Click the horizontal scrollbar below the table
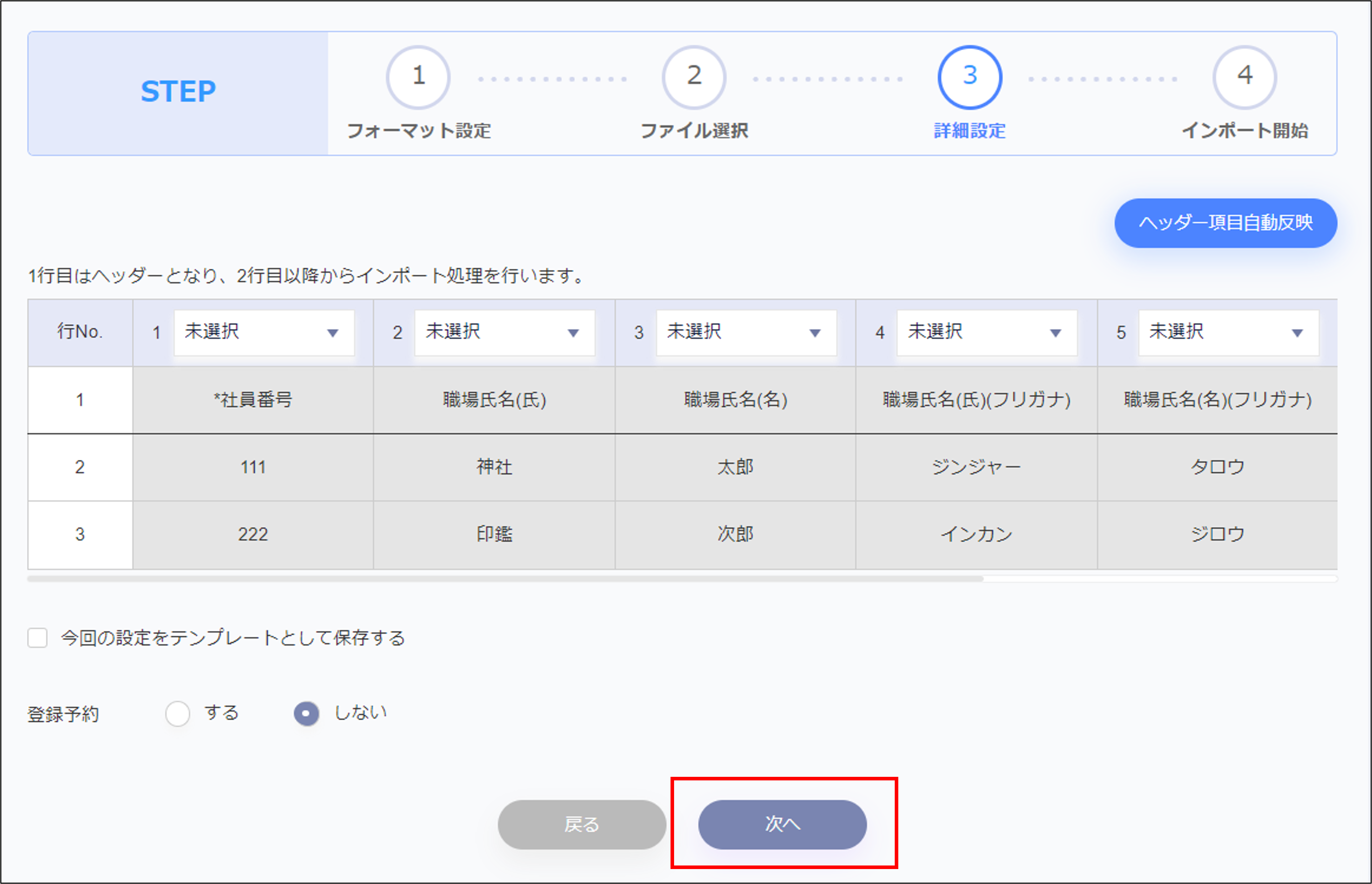 point(505,579)
